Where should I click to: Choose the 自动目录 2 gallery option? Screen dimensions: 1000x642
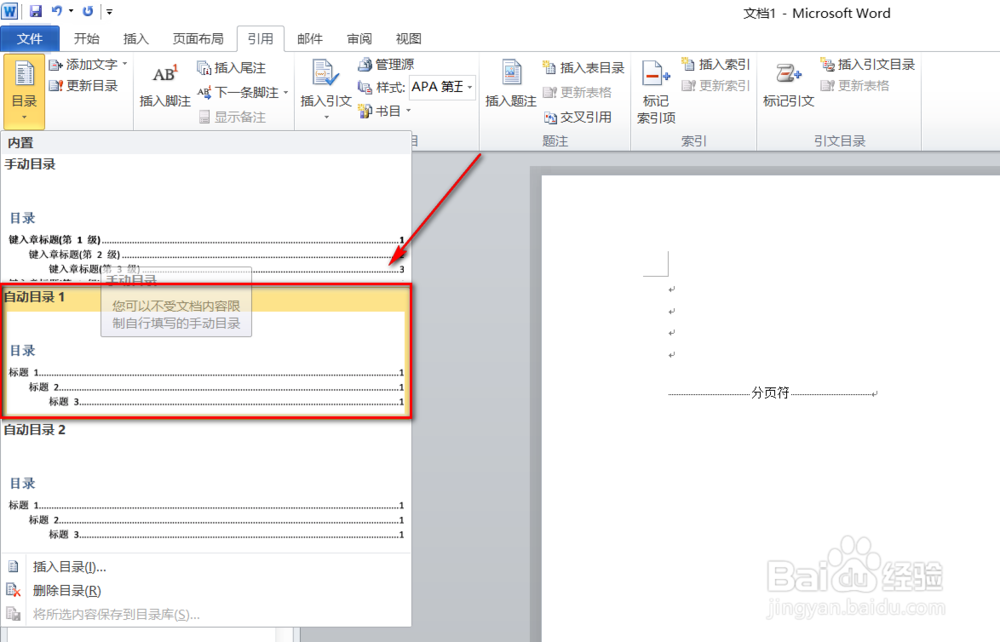205,483
